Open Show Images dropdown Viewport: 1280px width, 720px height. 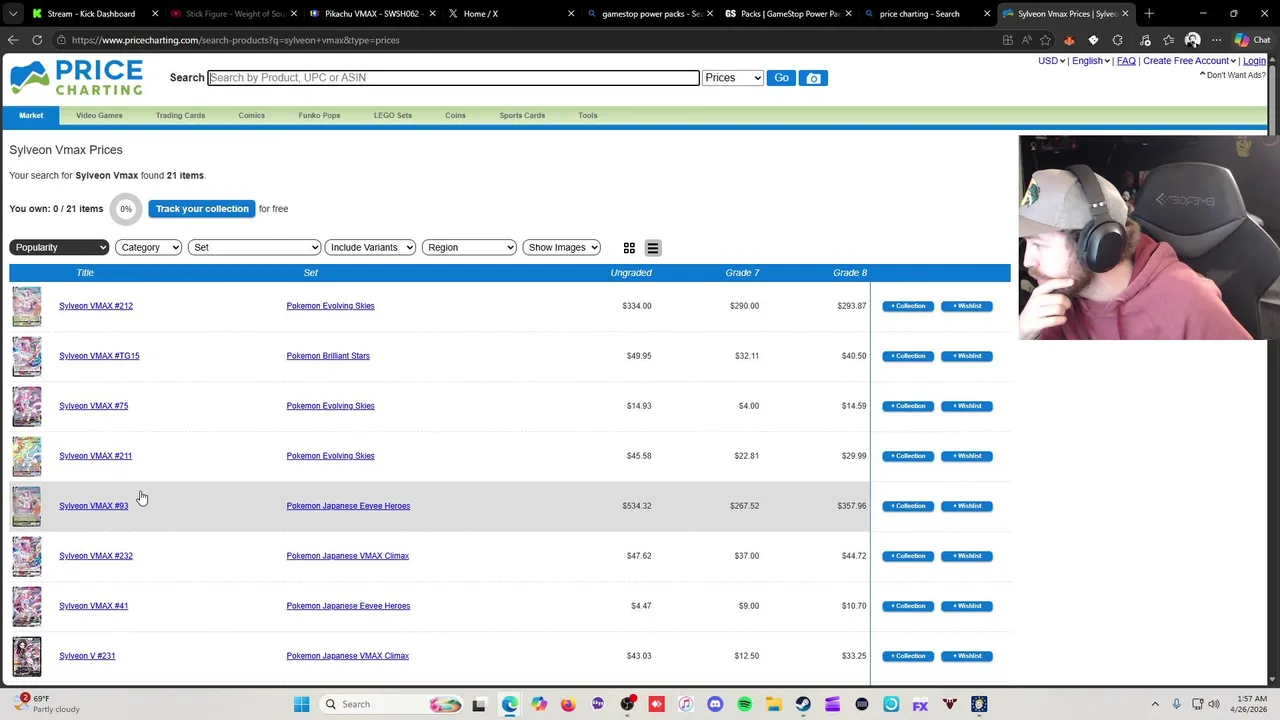coord(561,248)
